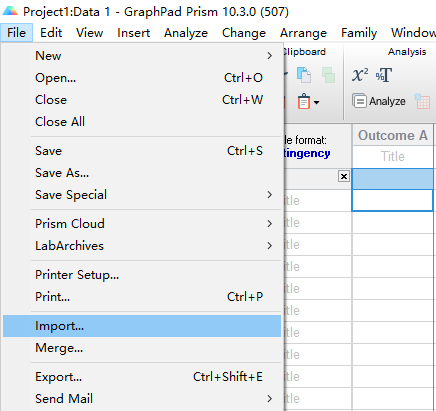Expand the New submenu

coord(142,56)
